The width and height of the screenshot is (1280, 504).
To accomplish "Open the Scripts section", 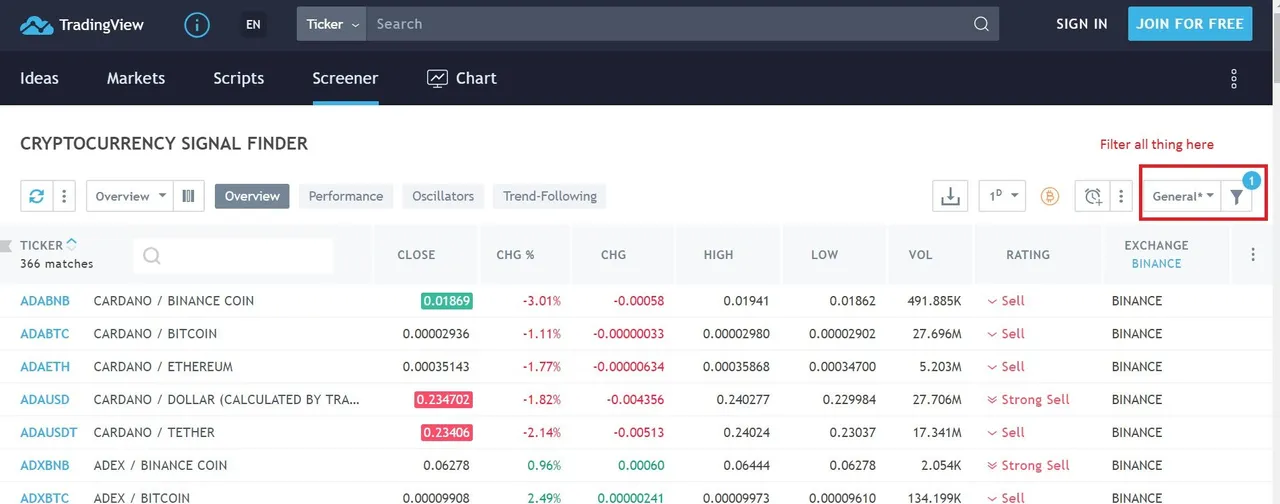I will click(x=239, y=78).
